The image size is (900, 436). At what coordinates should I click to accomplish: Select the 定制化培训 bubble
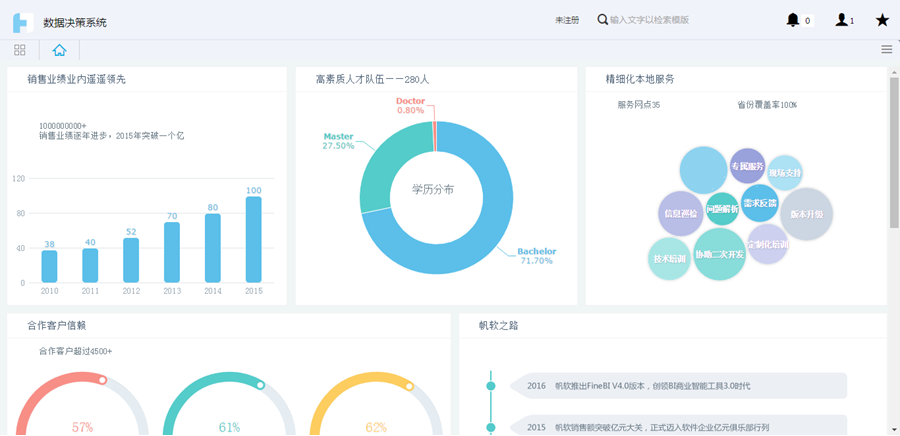pyautogui.click(x=767, y=244)
